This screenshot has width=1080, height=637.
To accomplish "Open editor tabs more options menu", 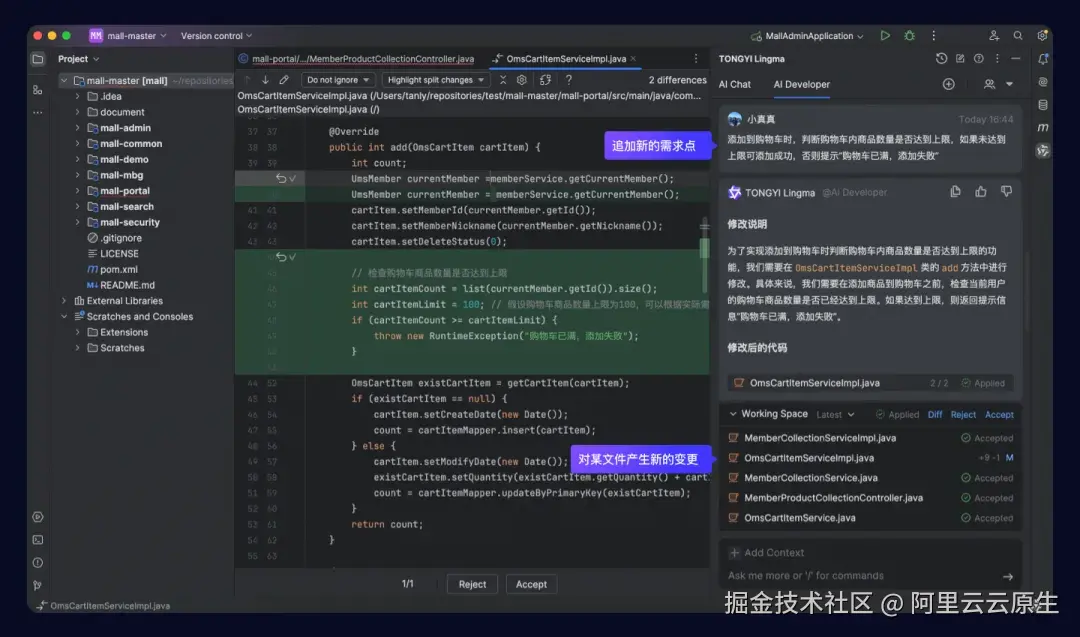I will (x=696, y=59).
